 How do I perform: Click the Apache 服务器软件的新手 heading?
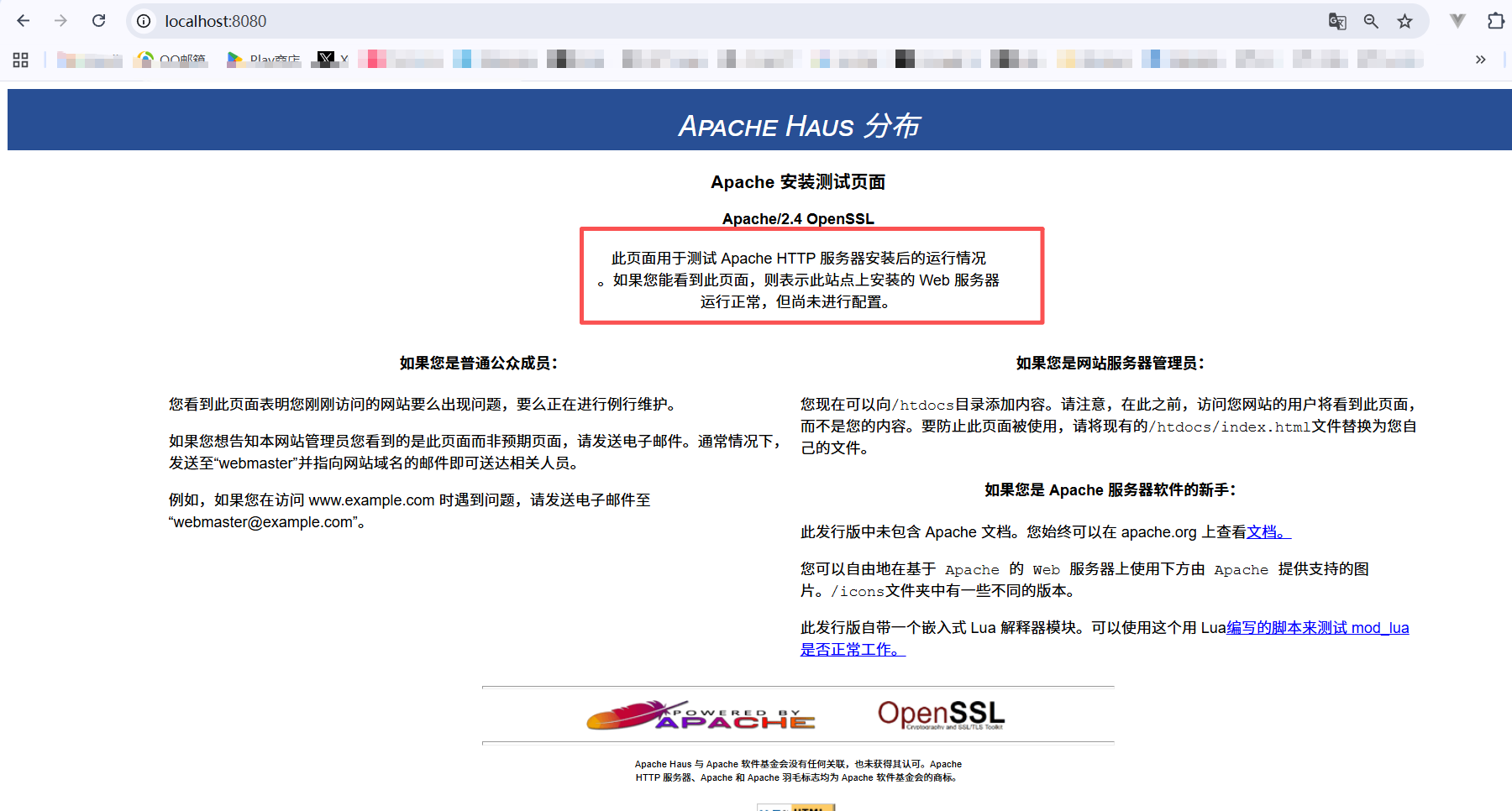pos(1110,489)
